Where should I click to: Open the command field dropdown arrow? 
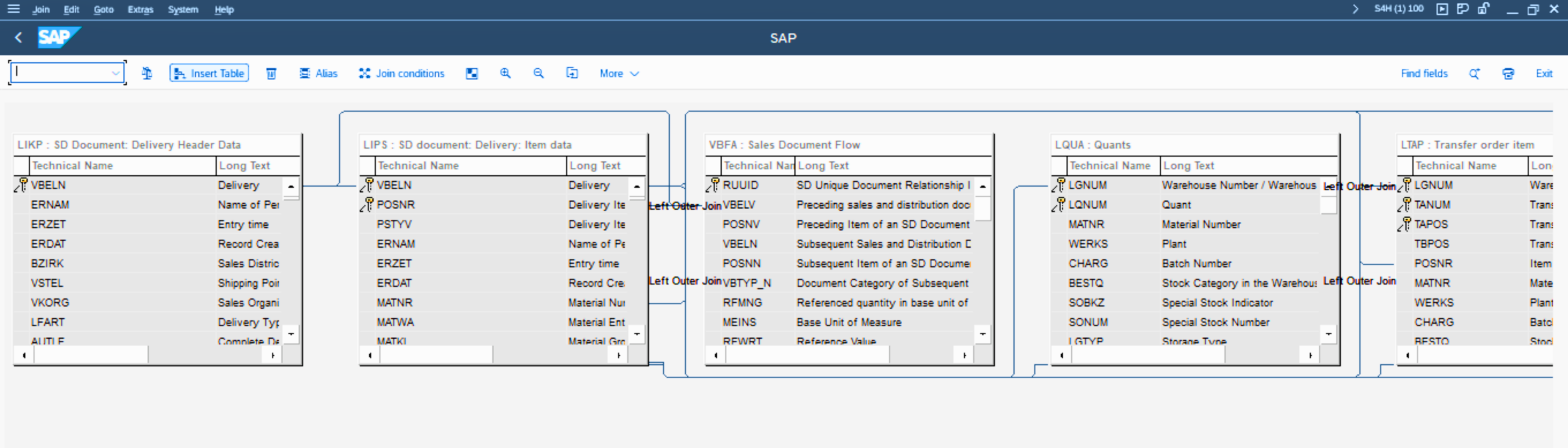click(x=115, y=73)
